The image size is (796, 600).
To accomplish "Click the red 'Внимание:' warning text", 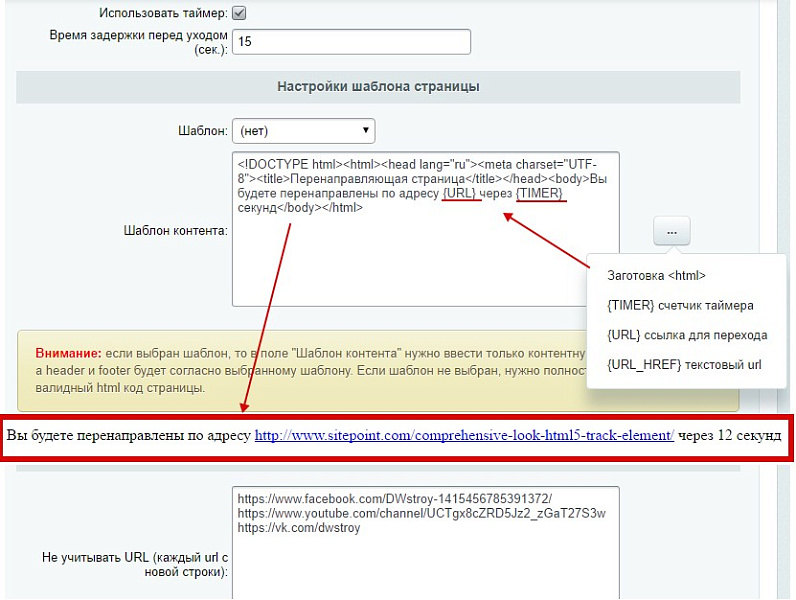I will tap(69, 353).
